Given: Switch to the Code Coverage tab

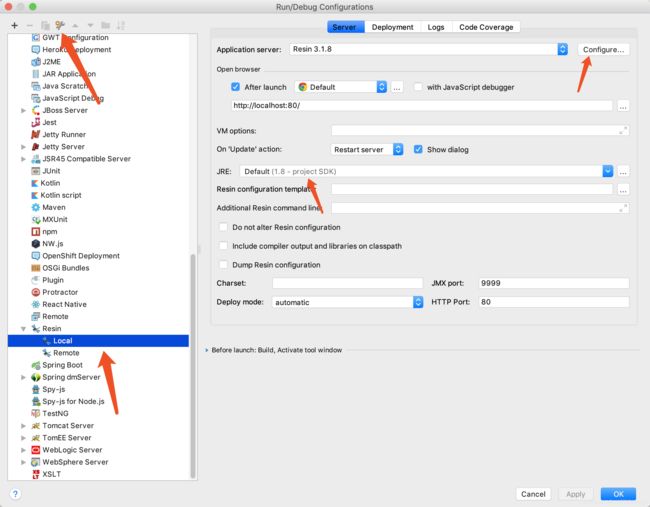Looking at the screenshot, I should point(486,27).
